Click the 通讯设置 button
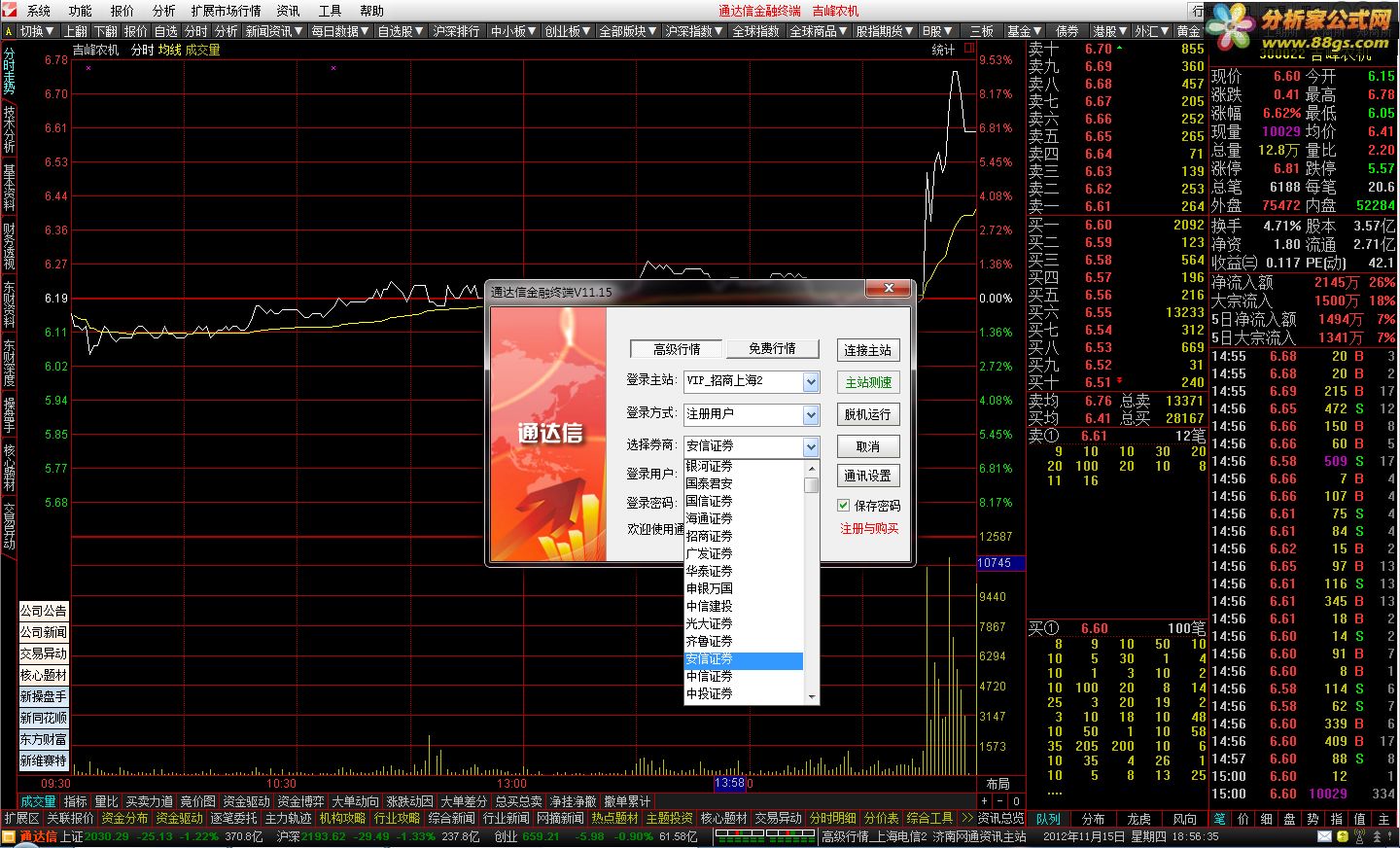Image resolution: width=1400 pixels, height=848 pixels. click(x=868, y=476)
